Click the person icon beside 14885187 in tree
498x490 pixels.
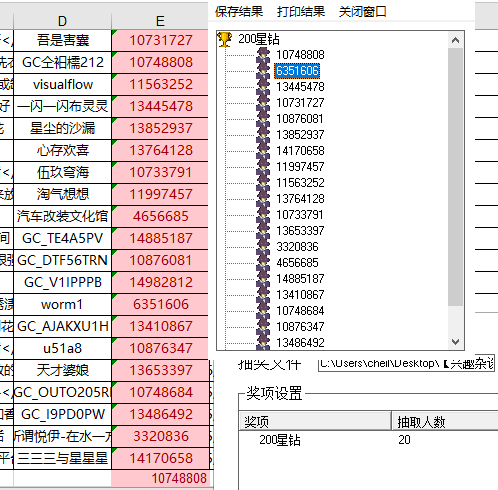click(263, 279)
